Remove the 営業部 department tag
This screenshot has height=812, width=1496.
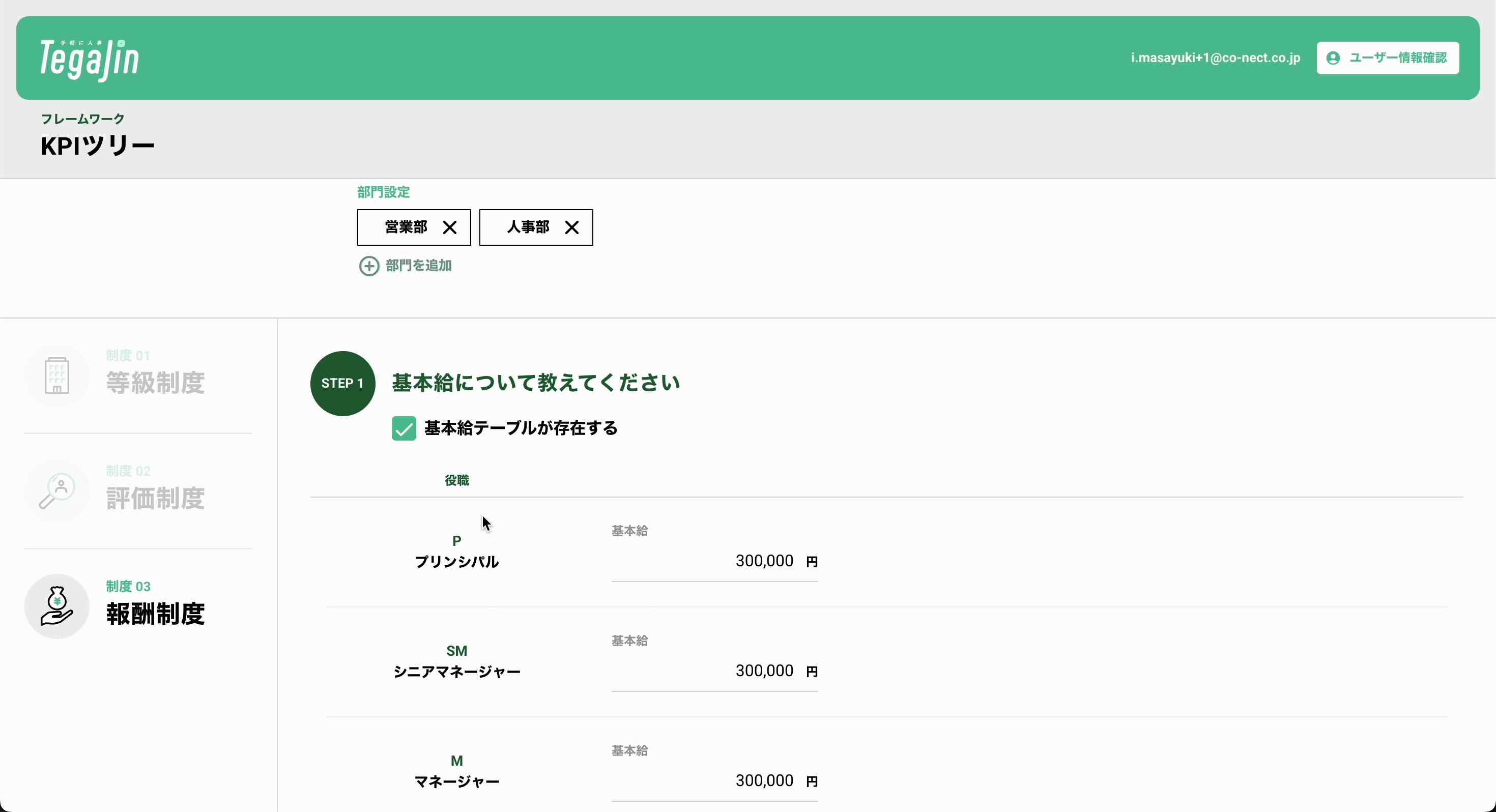[449, 227]
